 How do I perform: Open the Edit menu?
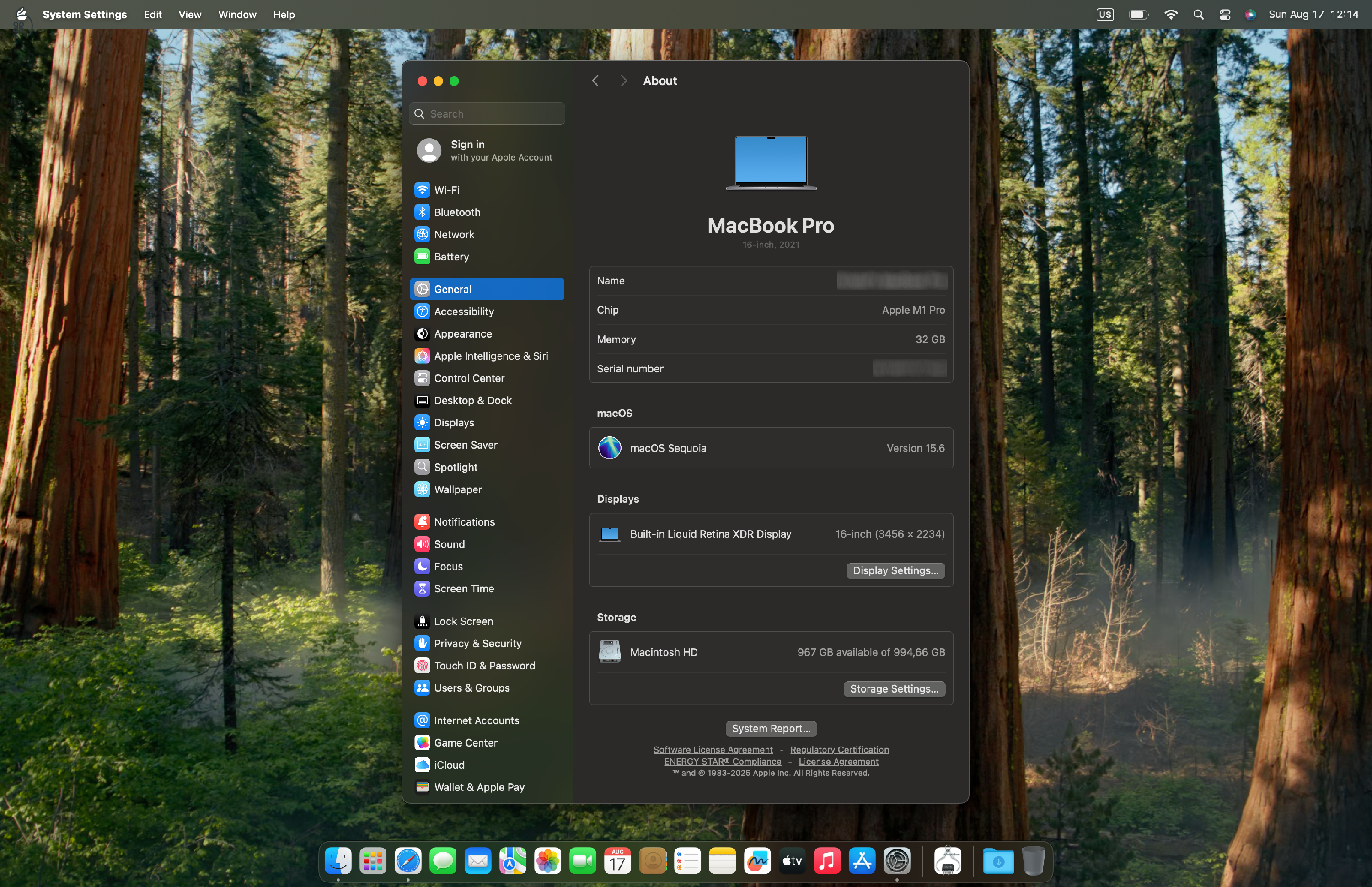coord(153,14)
